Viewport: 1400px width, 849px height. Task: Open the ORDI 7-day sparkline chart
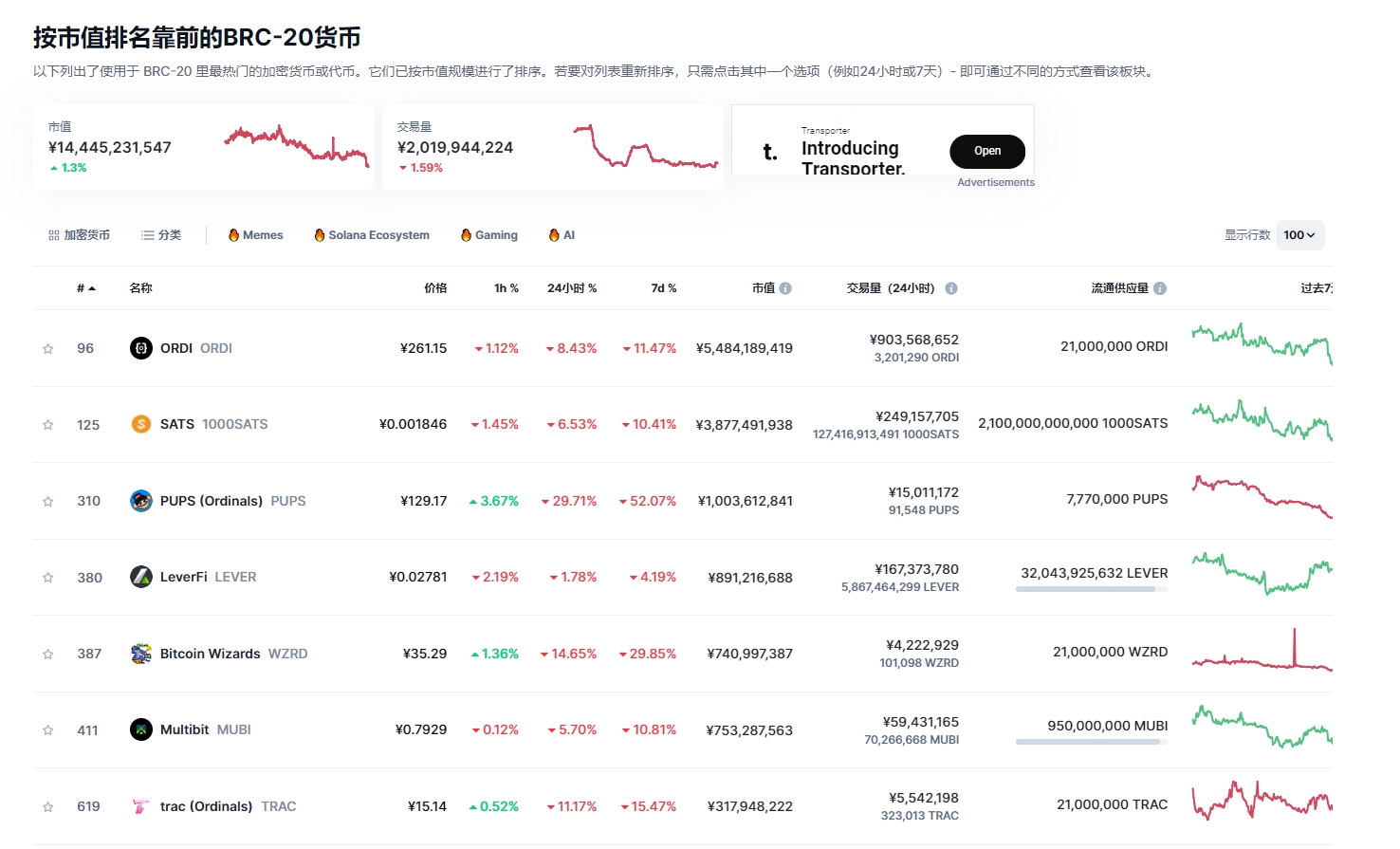tap(1262, 343)
